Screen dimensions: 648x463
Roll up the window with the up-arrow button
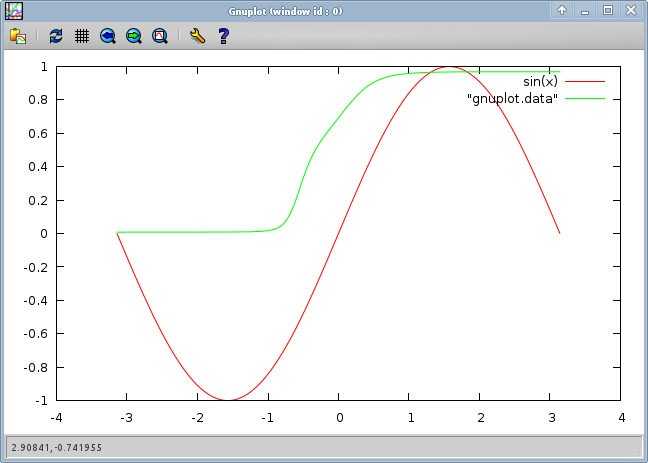563,11
